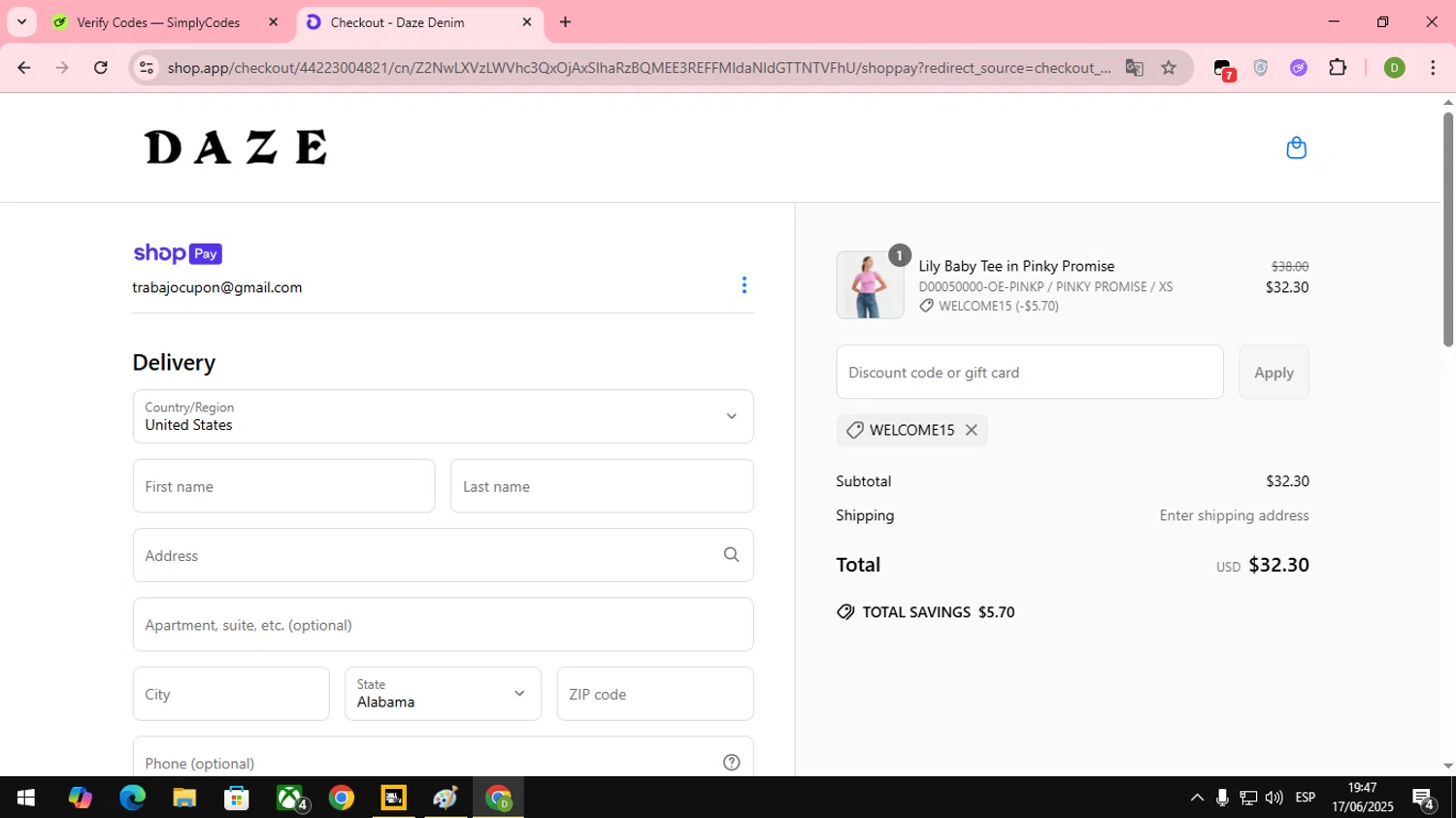Open the Chrome three-dot menu
Screen dimensions: 1456x818
pos(1433,68)
